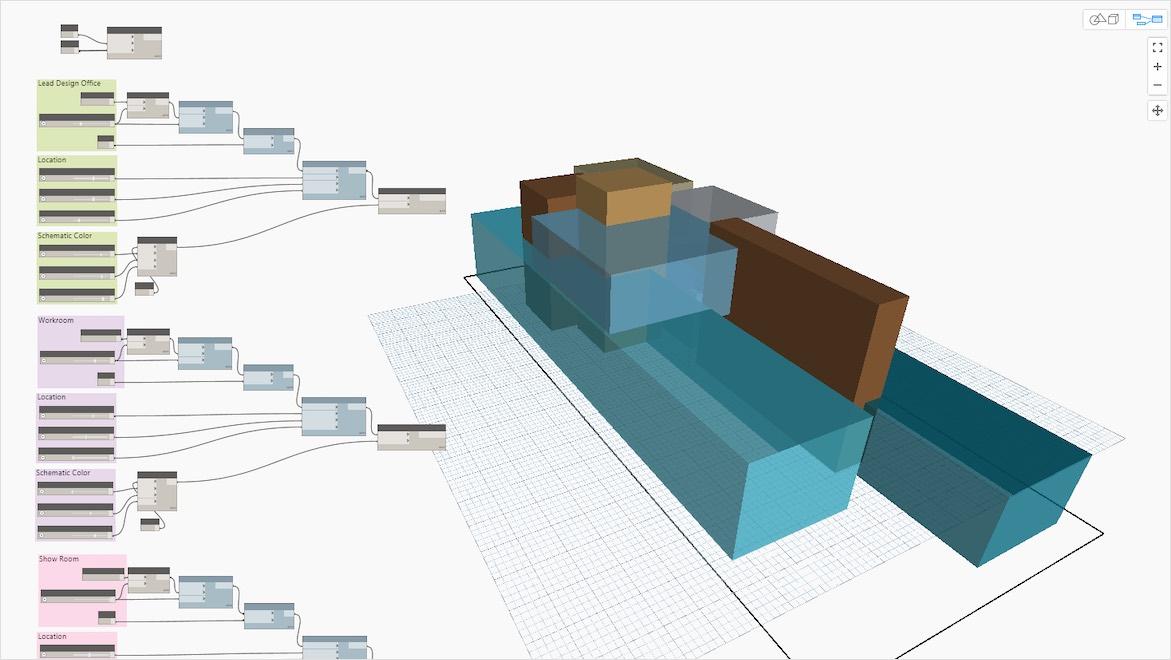This screenshot has height=660, width=1171.
Task: Select the Lead Design Office group title
Action: (x=69, y=84)
